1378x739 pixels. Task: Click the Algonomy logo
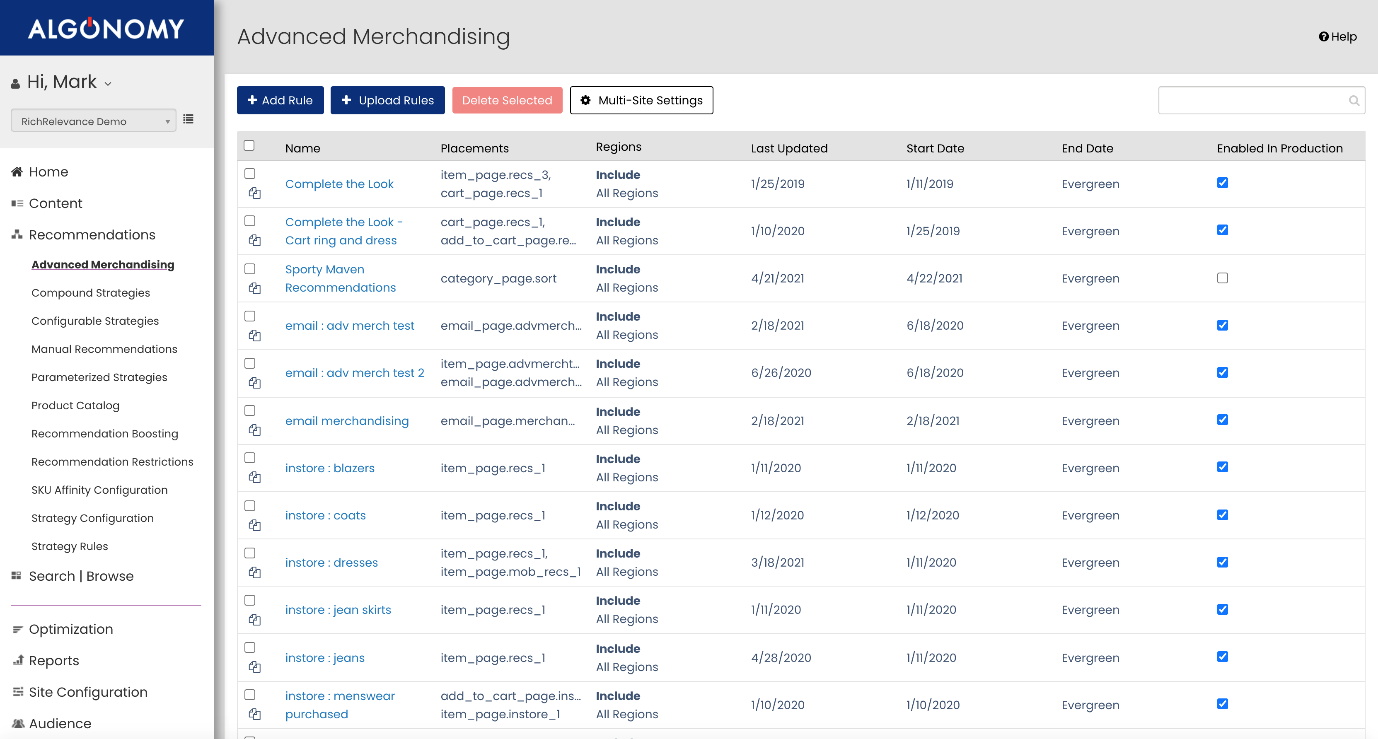tap(106, 28)
